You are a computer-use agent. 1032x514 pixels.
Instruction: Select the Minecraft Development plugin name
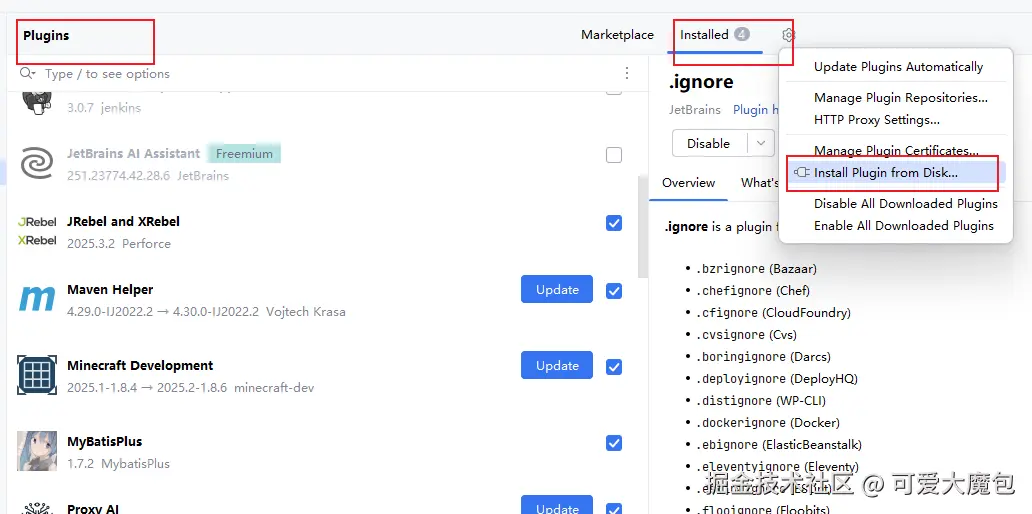coord(140,365)
